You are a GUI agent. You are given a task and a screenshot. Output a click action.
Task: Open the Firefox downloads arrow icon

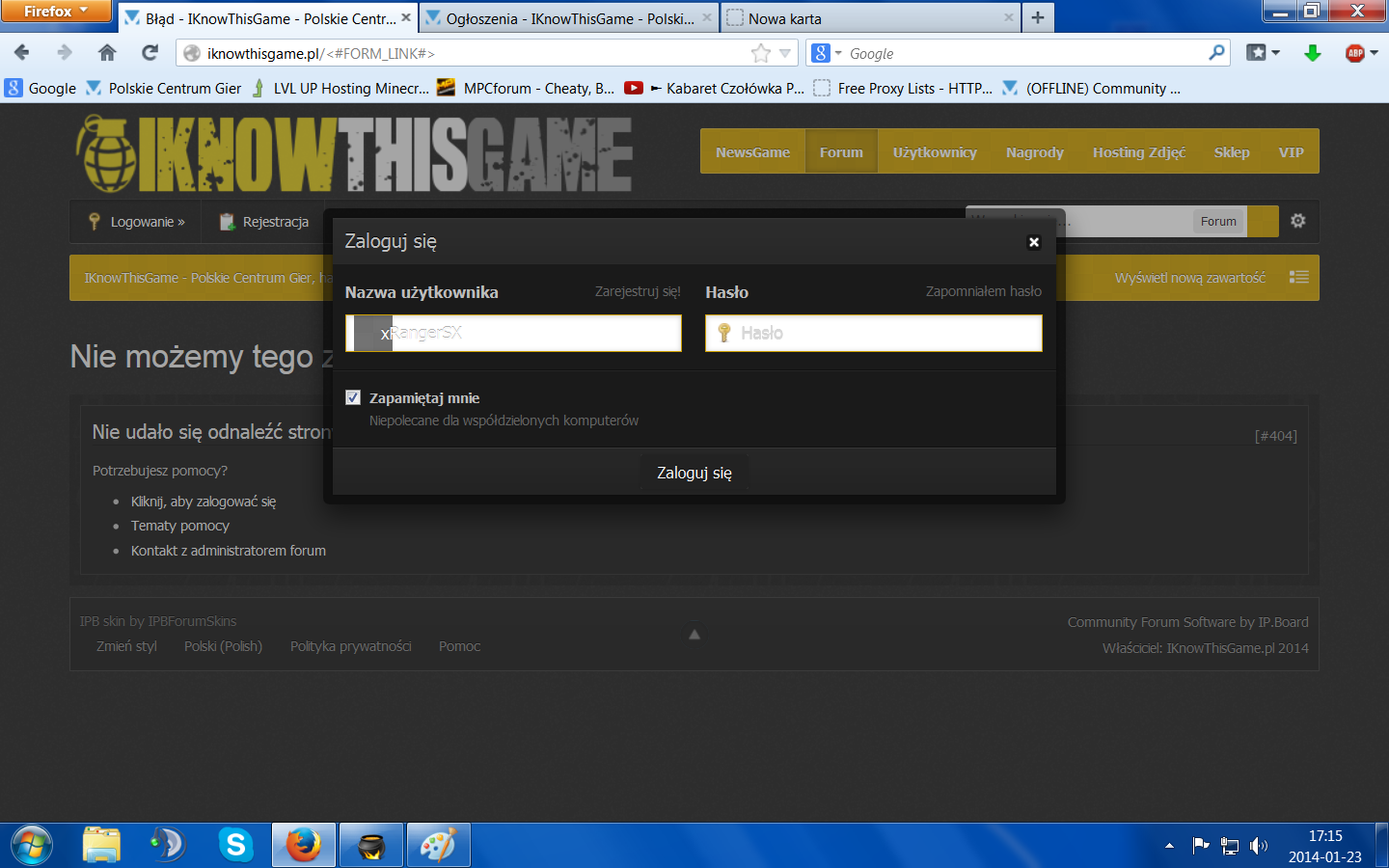(1312, 53)
